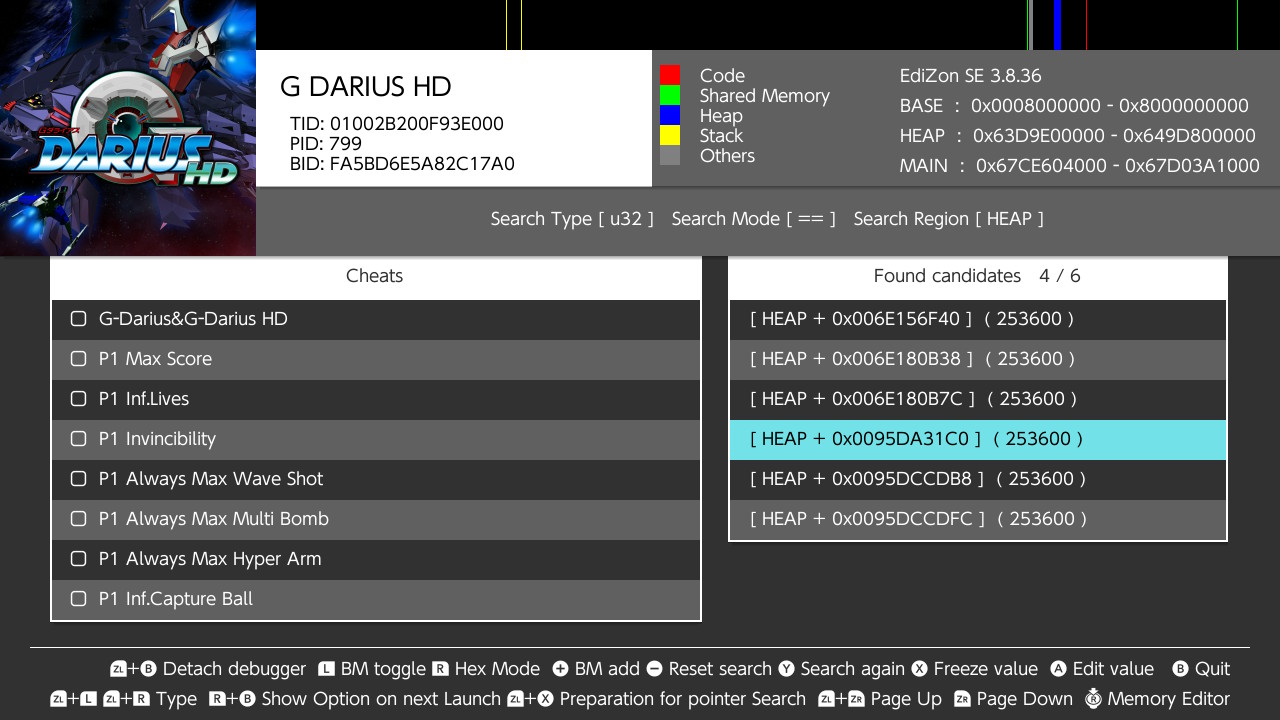This screenshot has height=720, width=1280.
Task: Open the G Darius HD cover thumbnail
Action: click(x=128, y=128)
